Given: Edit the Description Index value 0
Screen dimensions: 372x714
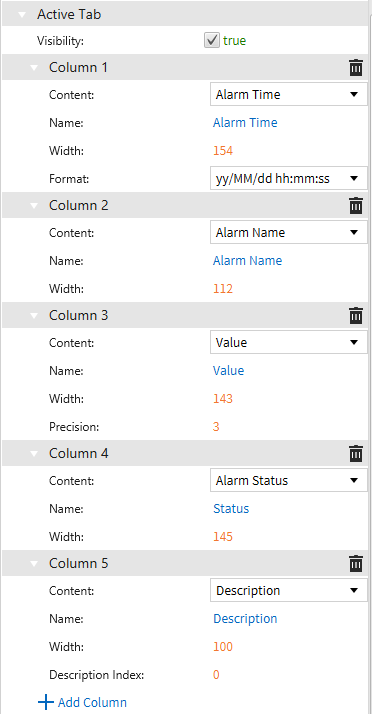Looking at the screenshot, I should pyautogui.click(x=216, y=674).
